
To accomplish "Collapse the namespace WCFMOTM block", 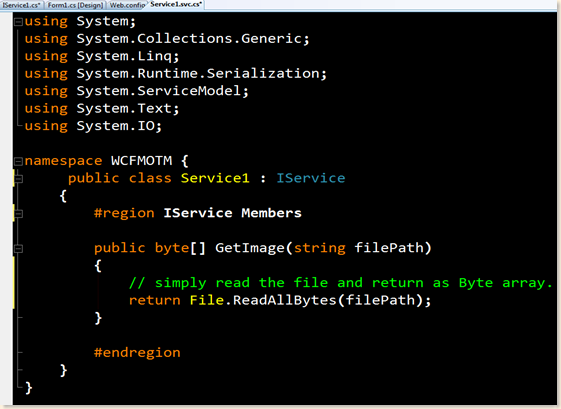I will coord(18,162).
